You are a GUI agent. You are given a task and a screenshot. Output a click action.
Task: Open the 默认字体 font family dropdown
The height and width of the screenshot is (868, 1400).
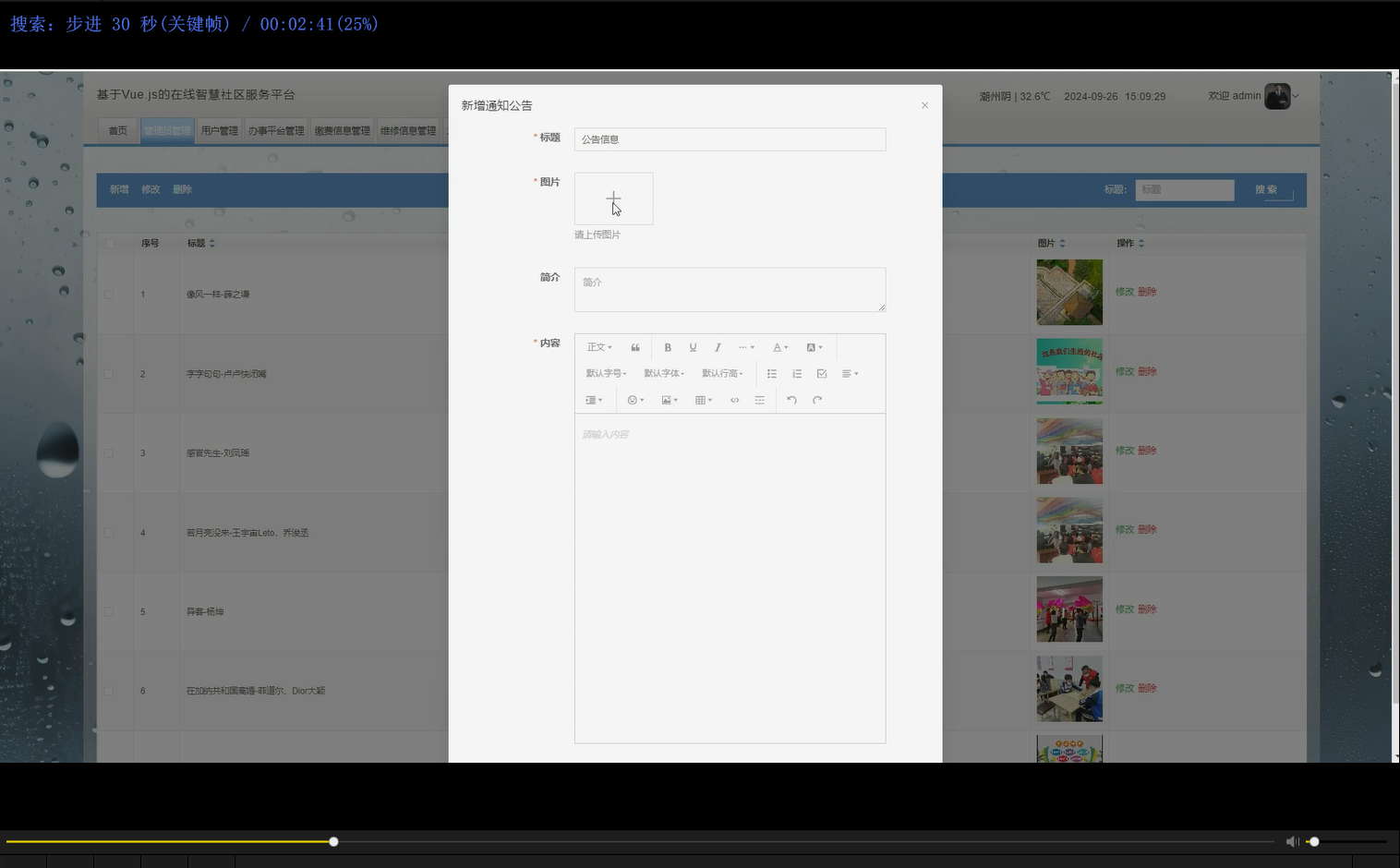coord(664,373)
